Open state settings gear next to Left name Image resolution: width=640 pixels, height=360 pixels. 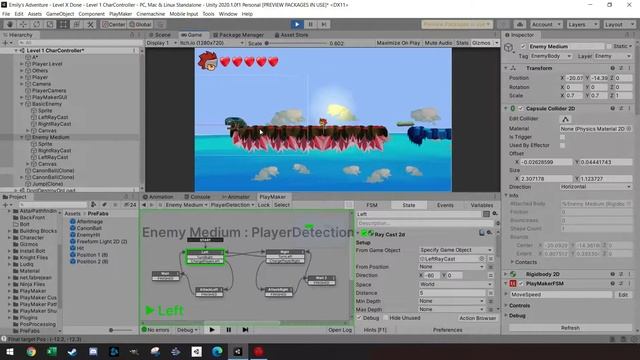click(x=495, y=213)
